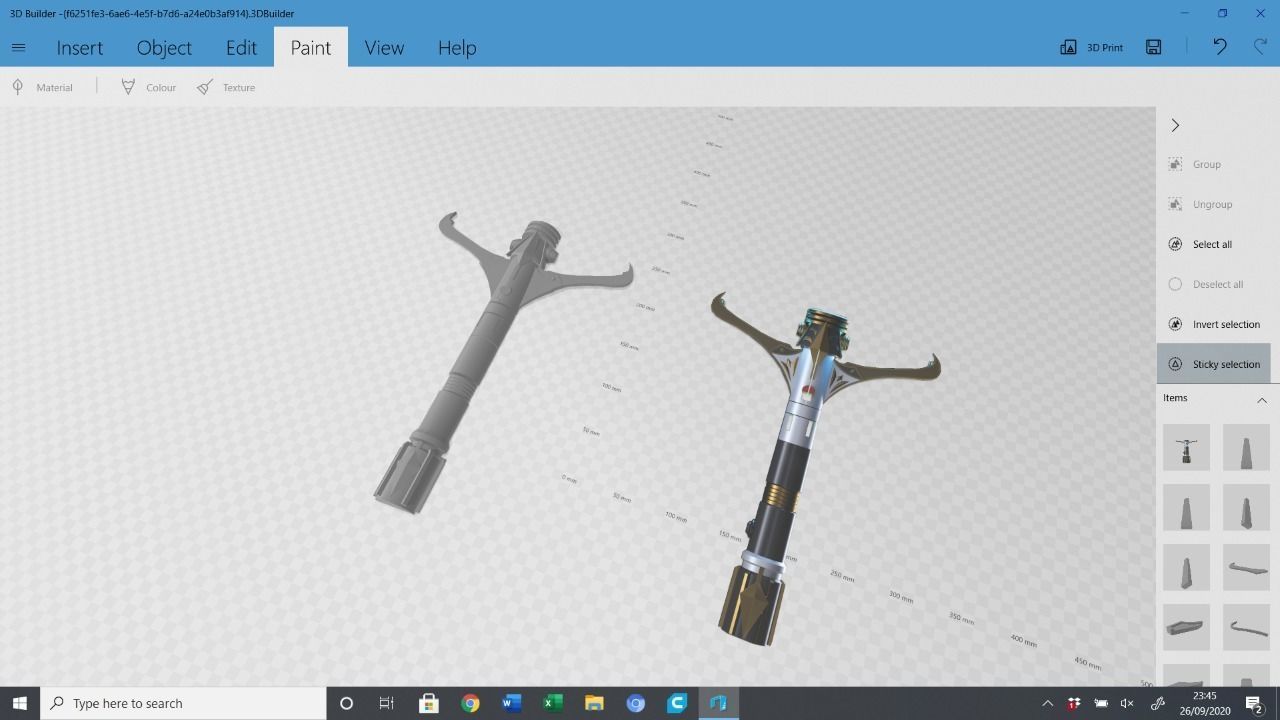Open Word from the taskbar
This screenshot has height=720, width=1280.
511,703
